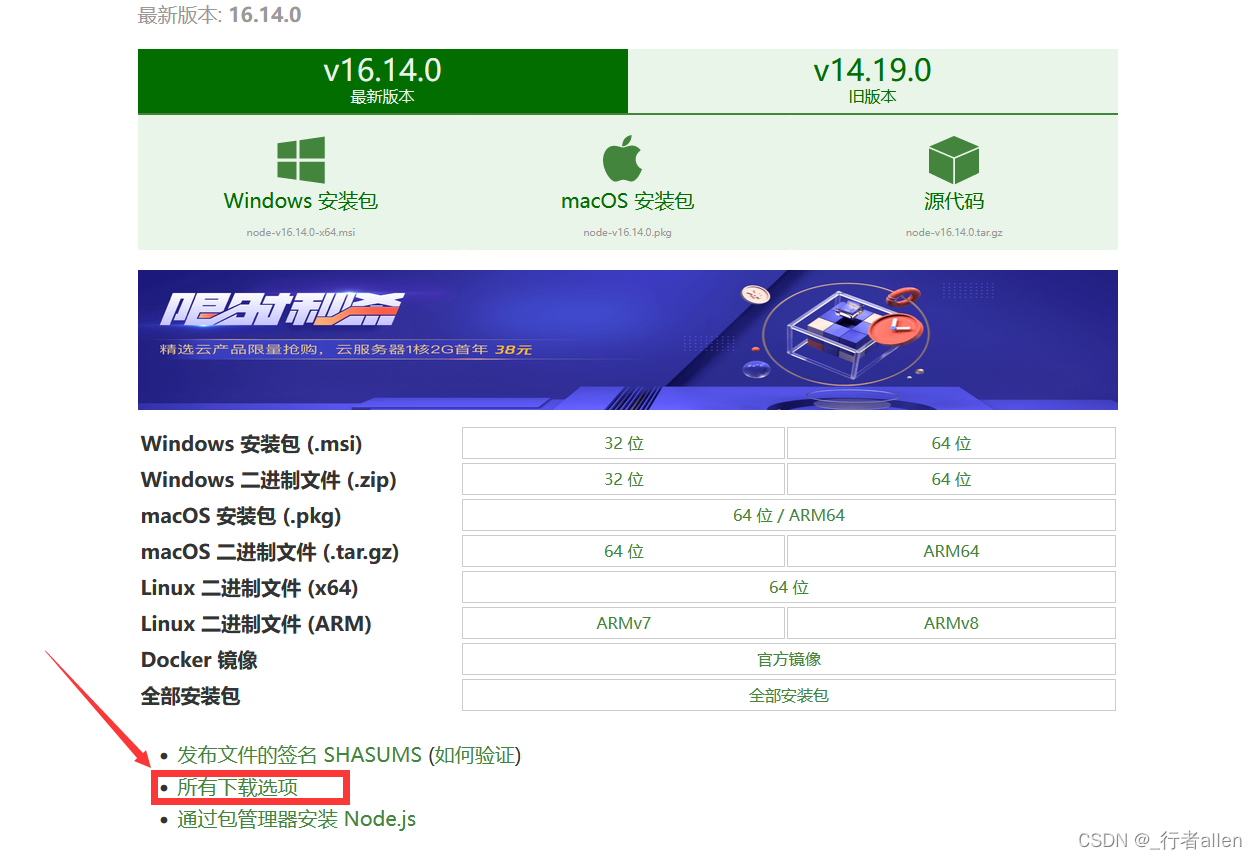Click the Linux 二进制文件 (ARM) row label
This screenshot has width=1257, height=859.
pos(256,624)
